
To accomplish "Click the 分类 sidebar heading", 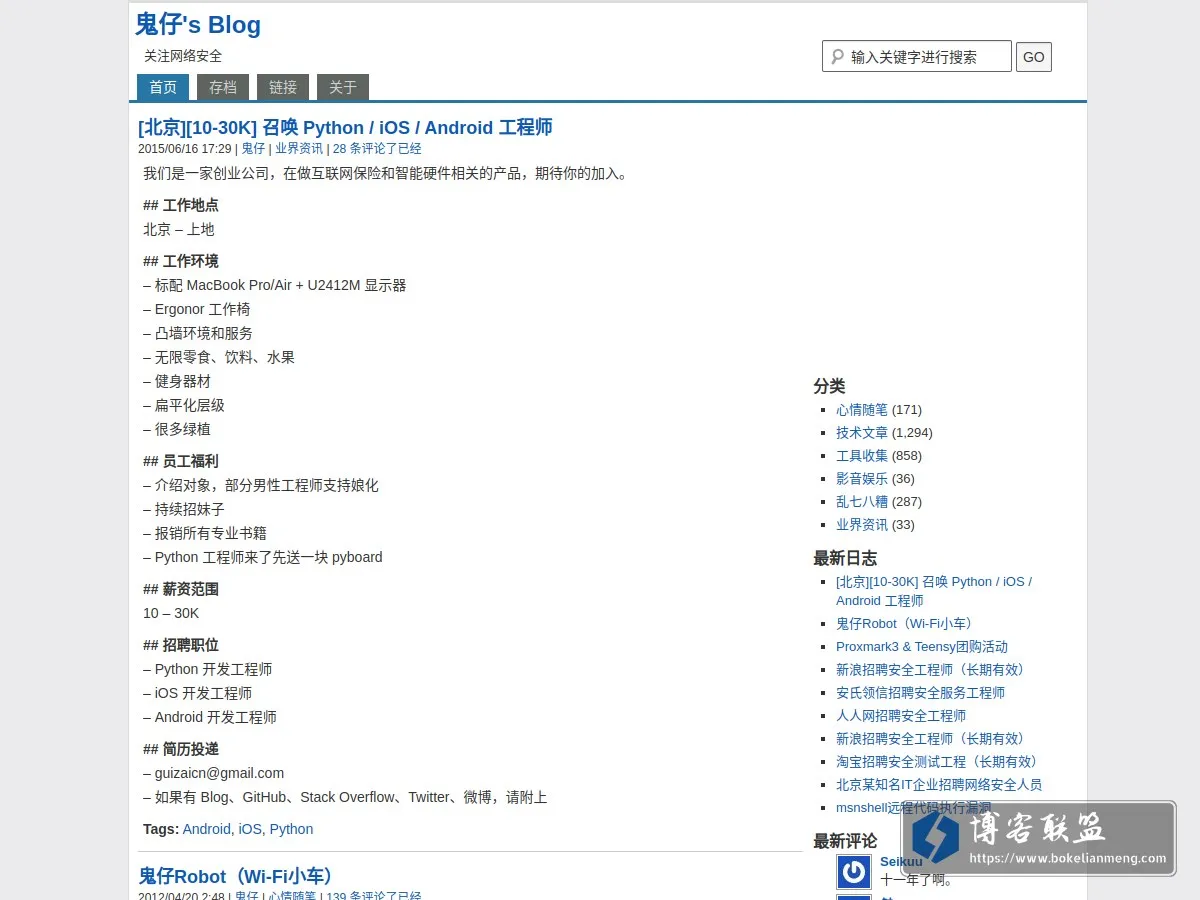I will click(x=829, y=386).
